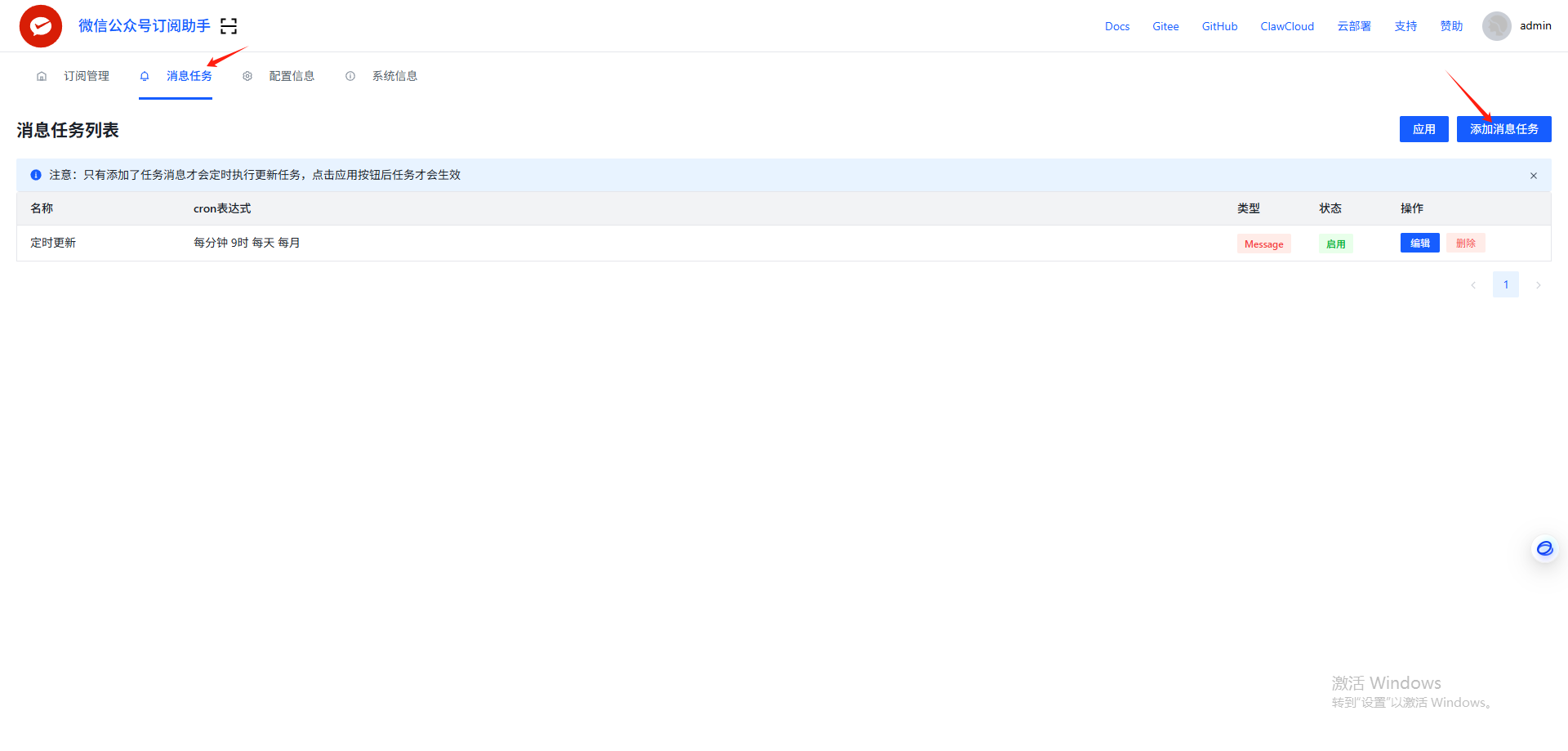Go to previous page arrow
The image size is (1568, 751).
click(1473, 285)
